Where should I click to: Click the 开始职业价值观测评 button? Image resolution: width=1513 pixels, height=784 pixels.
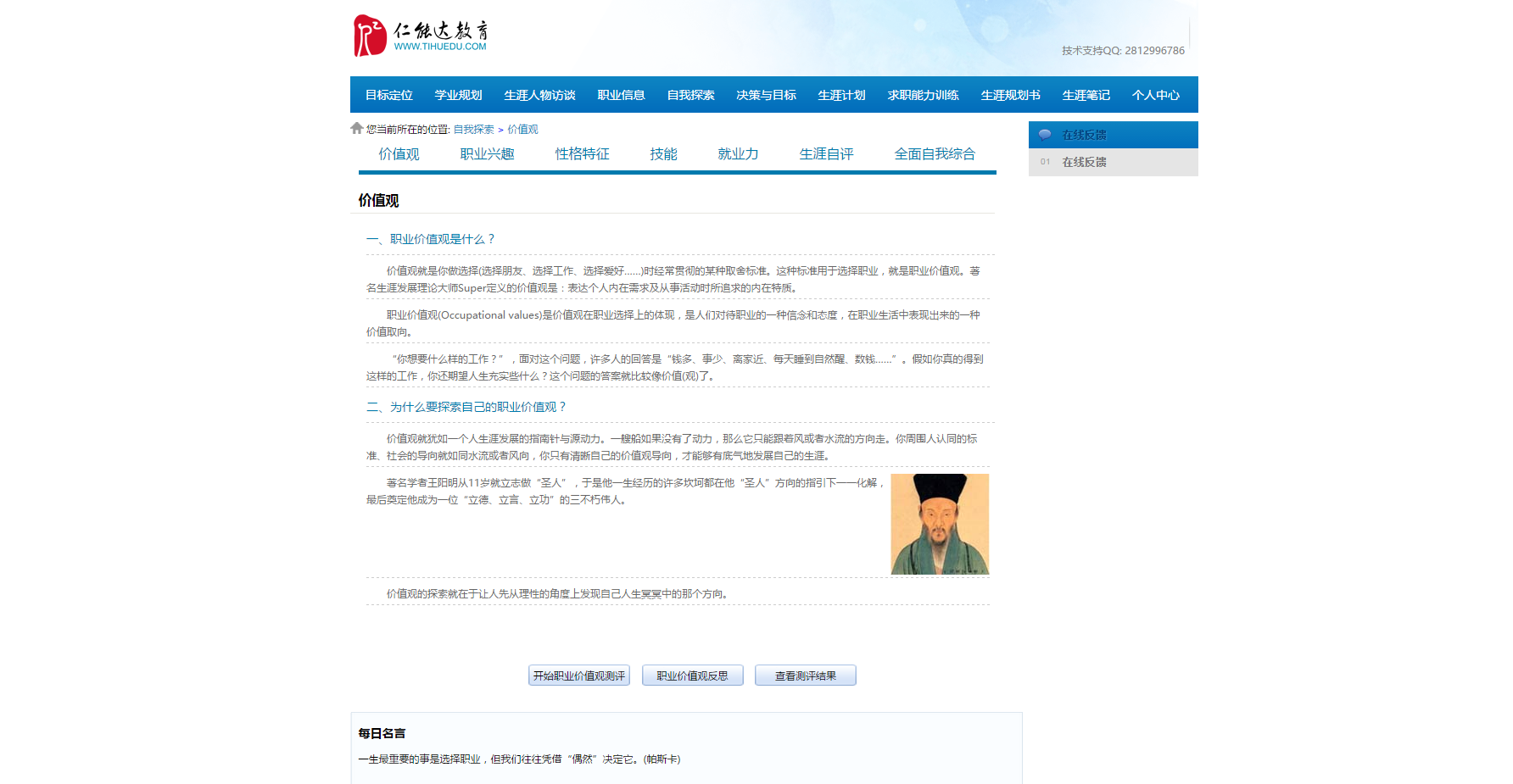[579, 676]
